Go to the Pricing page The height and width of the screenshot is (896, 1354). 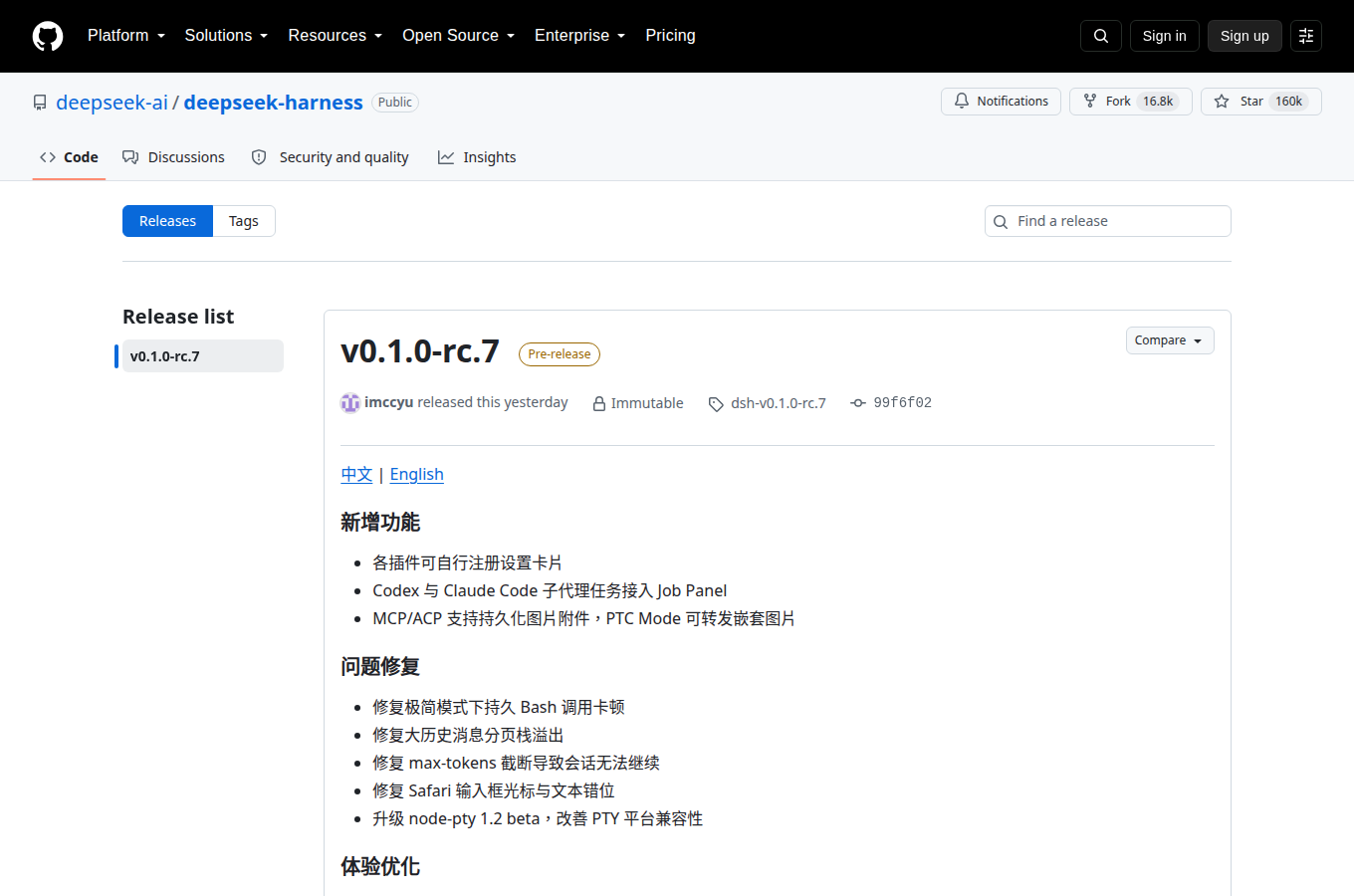[670, 36]
